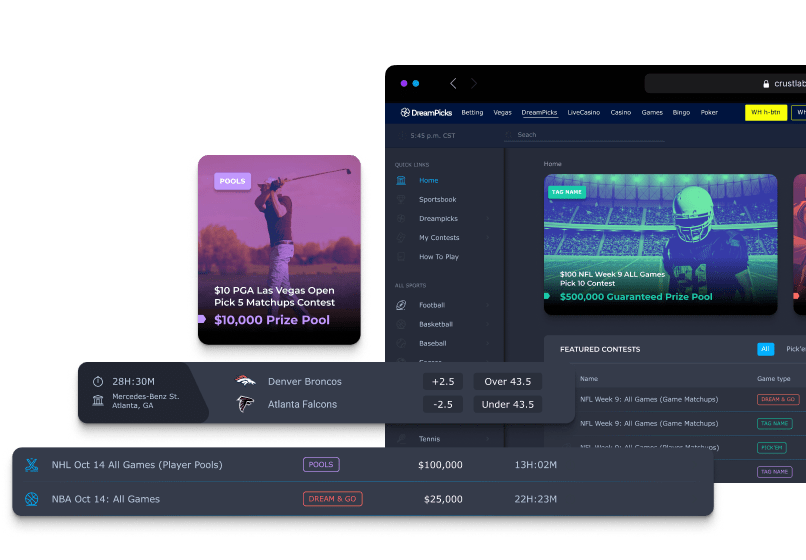
Task: Select the All filter in Featured Contests
Action: point(765,349)
